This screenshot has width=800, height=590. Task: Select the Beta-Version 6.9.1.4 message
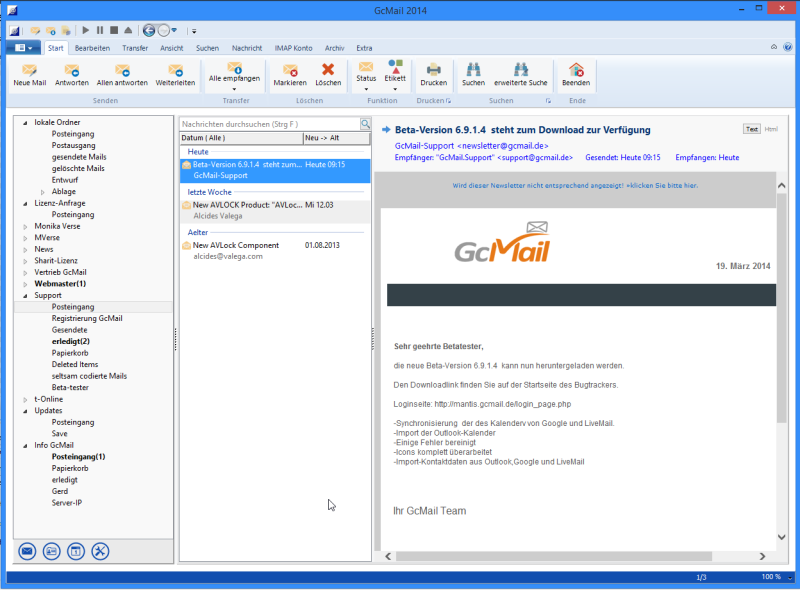(x=275, y=170)
